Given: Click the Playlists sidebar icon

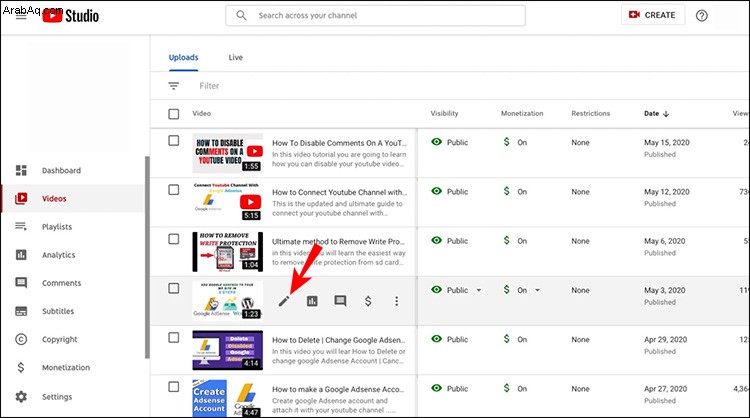Looking at the screenshot, I should tap(21, 226).
